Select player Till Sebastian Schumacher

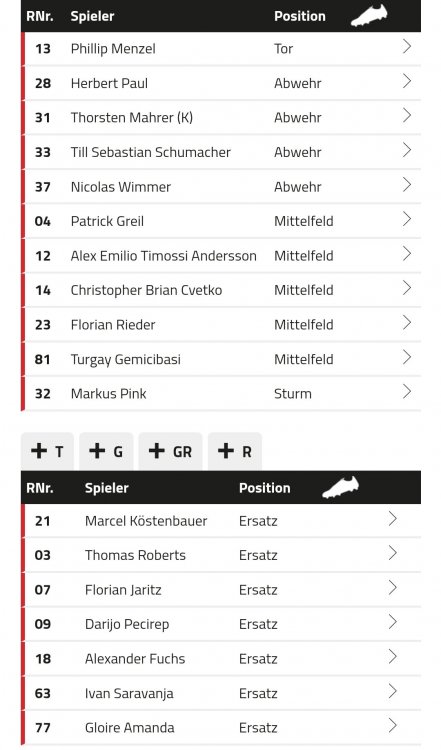tap(150, 152)
